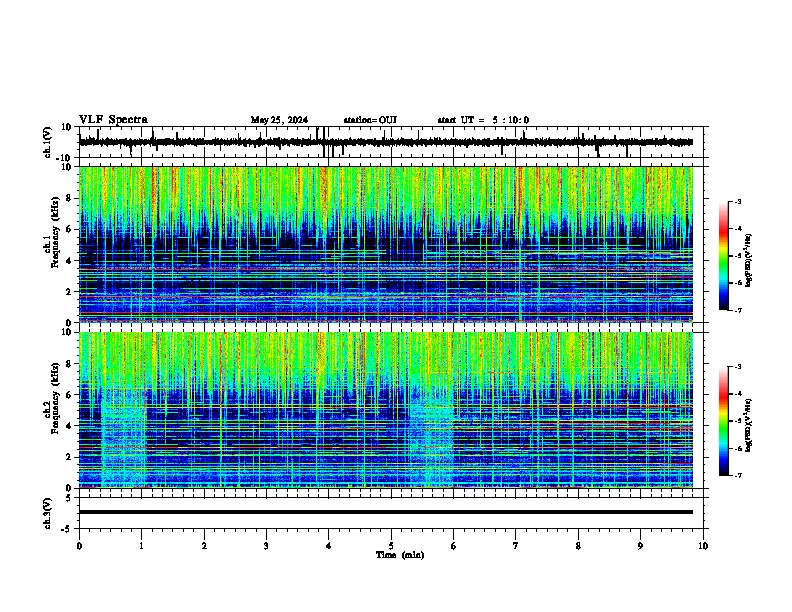The width and height of the screenshot is (792, 612).
Task: Click the "10" tick on the time axis
Action: click(x=703, y=546)
